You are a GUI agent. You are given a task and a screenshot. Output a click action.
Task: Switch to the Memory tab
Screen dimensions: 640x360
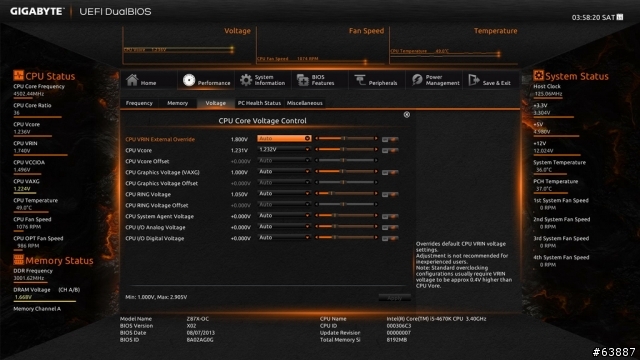pyautogui.click(x=177, y=103)
